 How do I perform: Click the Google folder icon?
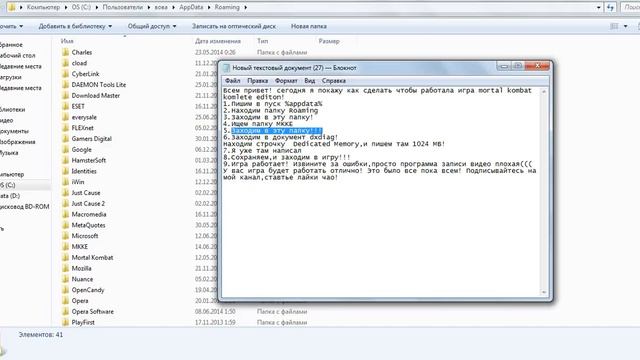[65, 149]
